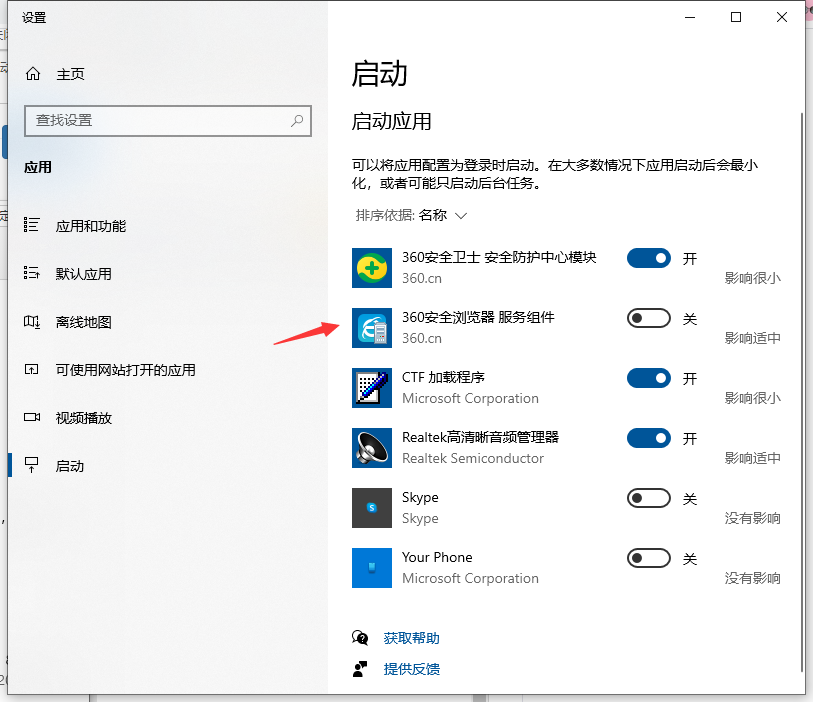Viewport: 813px width, 702px height.
Task: Click the 视频播放 video icon in sidebar
Action: 34,418
